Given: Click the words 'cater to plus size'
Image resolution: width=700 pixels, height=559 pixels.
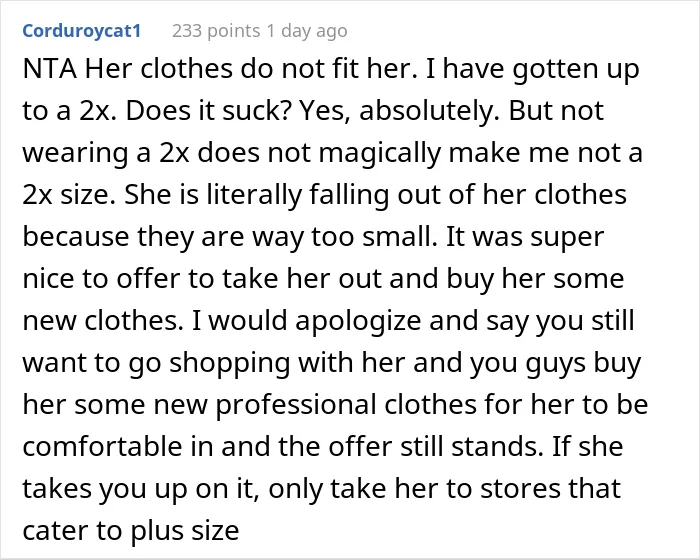Looking at the screenshot, I should 131,530.
